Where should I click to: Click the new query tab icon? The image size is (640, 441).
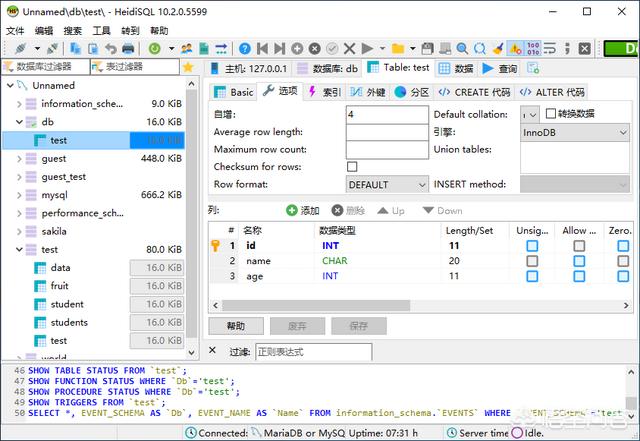coord(533,68)
